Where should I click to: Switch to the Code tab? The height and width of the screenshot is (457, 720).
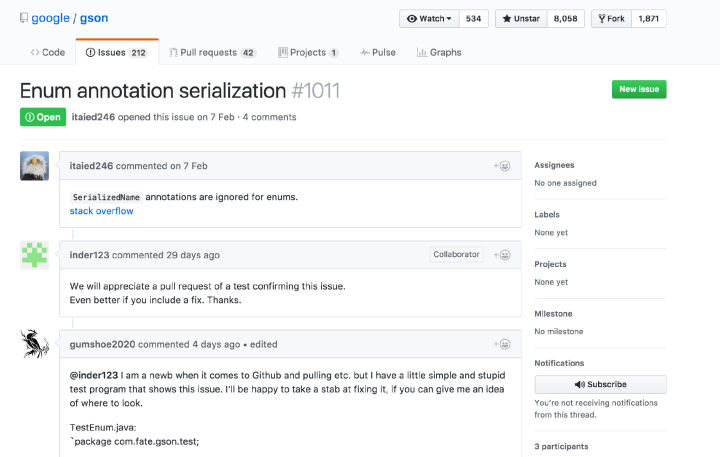(x=48, y=52)
